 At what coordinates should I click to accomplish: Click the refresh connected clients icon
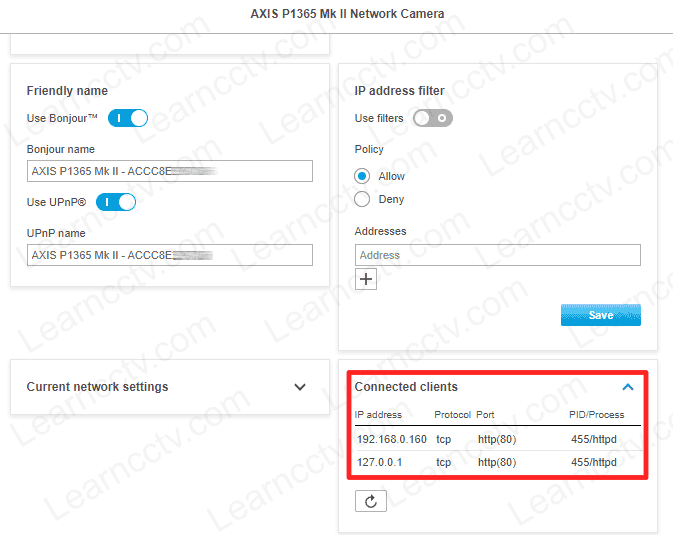coord(370,501)
